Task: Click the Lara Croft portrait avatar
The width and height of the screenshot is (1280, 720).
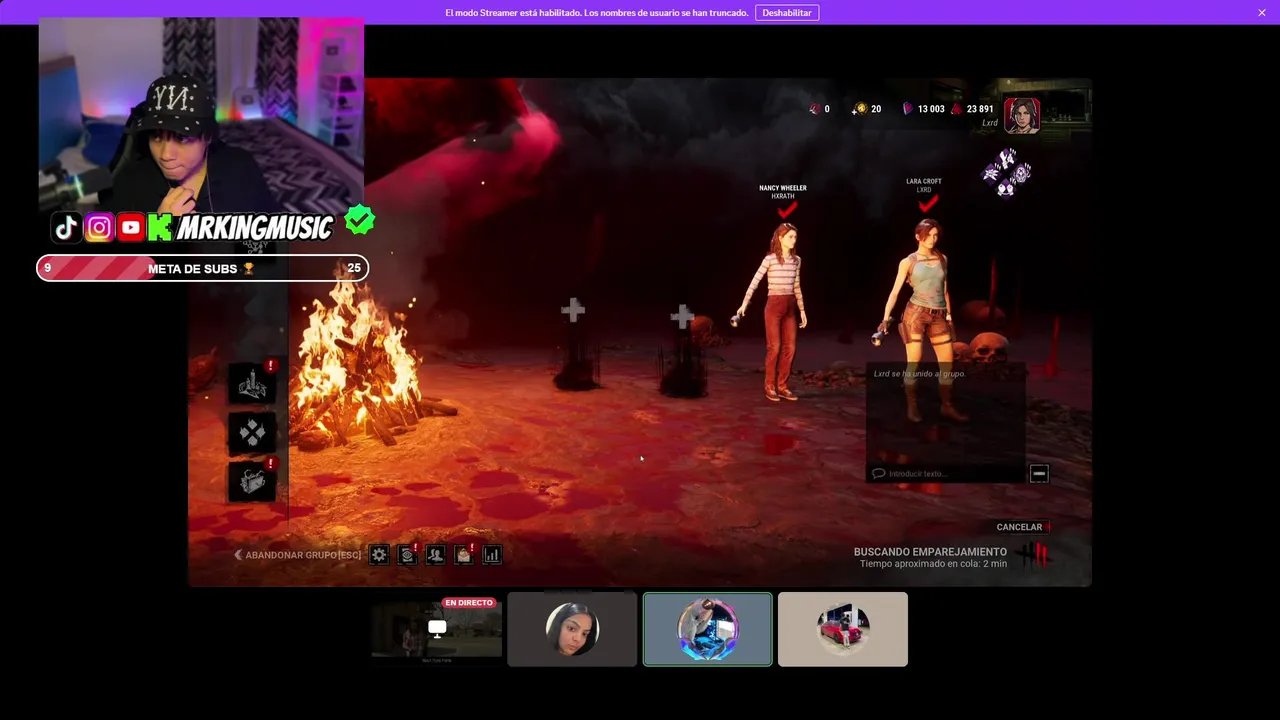Action: 1022,115
